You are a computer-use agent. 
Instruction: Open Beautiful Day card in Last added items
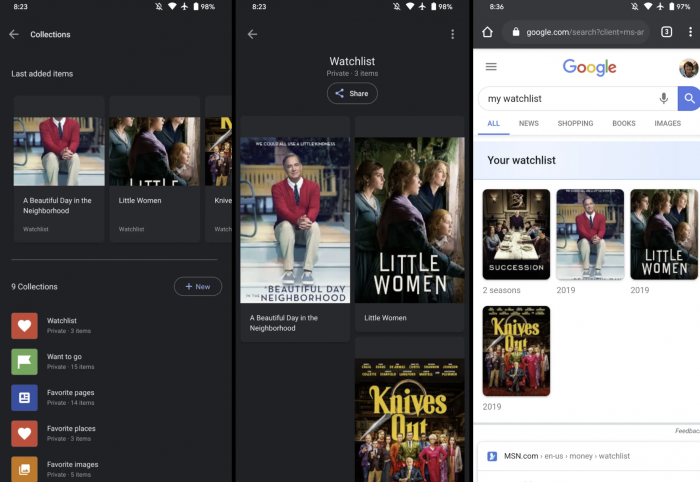(59, 169)
